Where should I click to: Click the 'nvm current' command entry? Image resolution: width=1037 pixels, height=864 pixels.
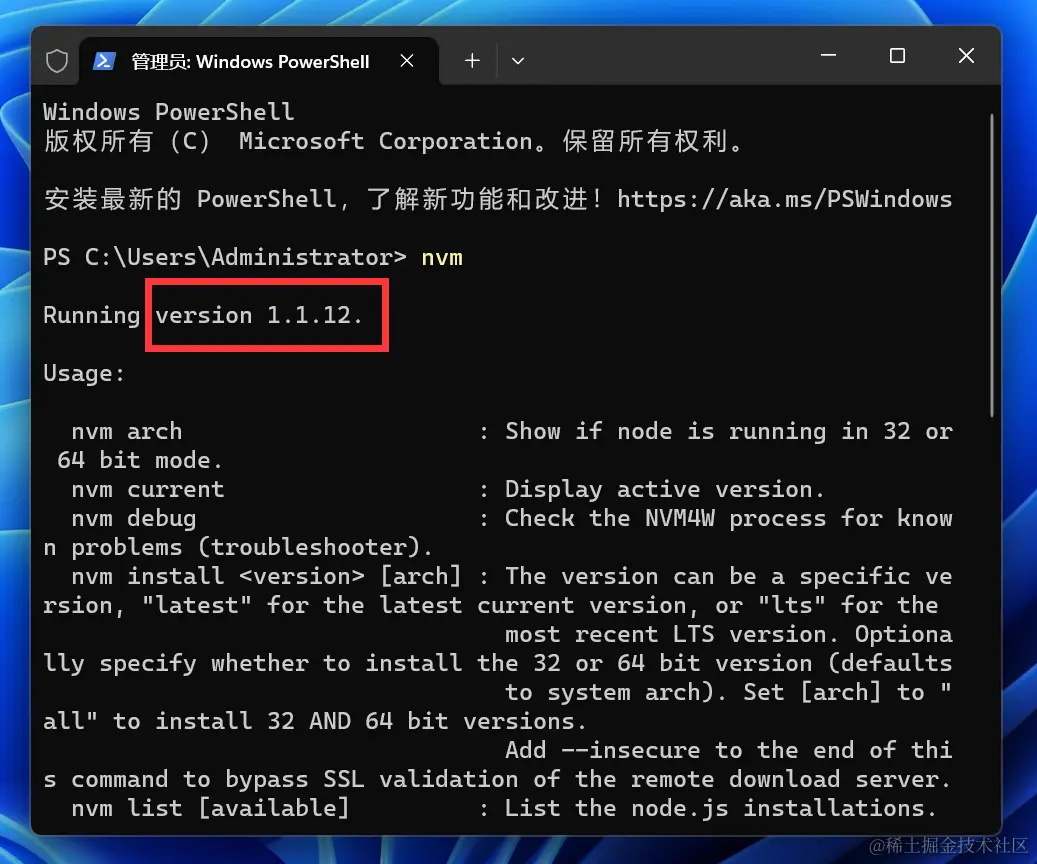[148, 490]
